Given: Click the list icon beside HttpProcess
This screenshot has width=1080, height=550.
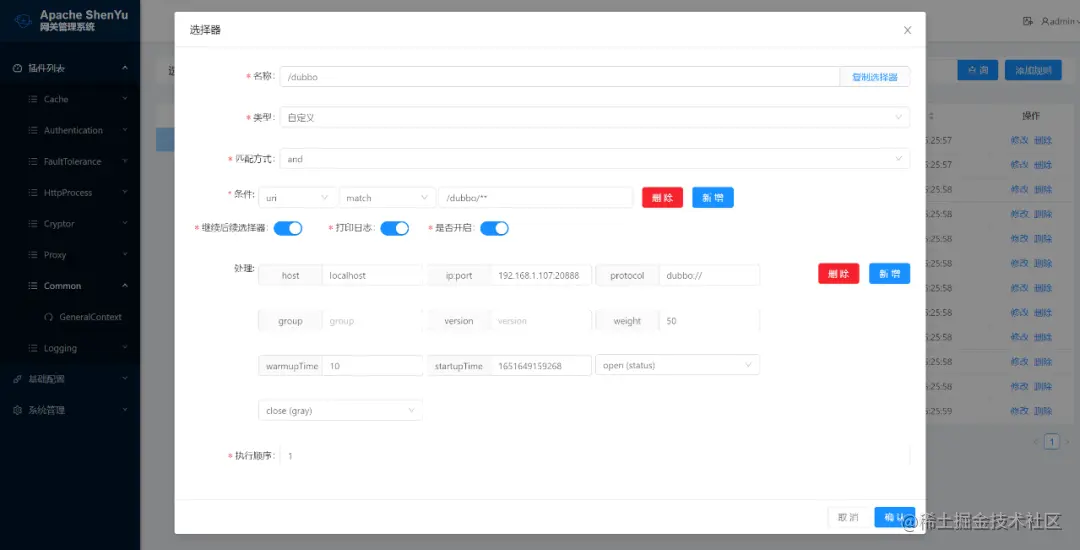Looking at the screenshot, I should 32,193.
